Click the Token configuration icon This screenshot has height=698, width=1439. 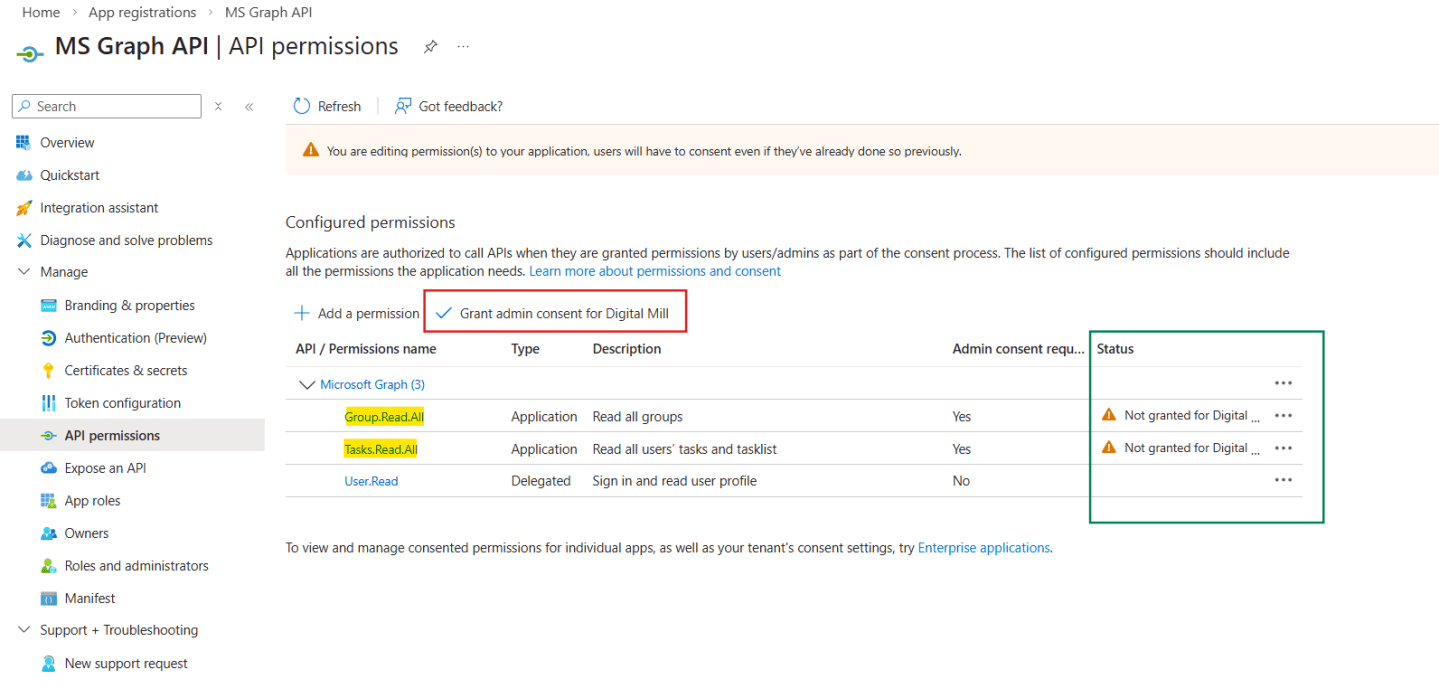pyautogui.click(x=48, y=403)
